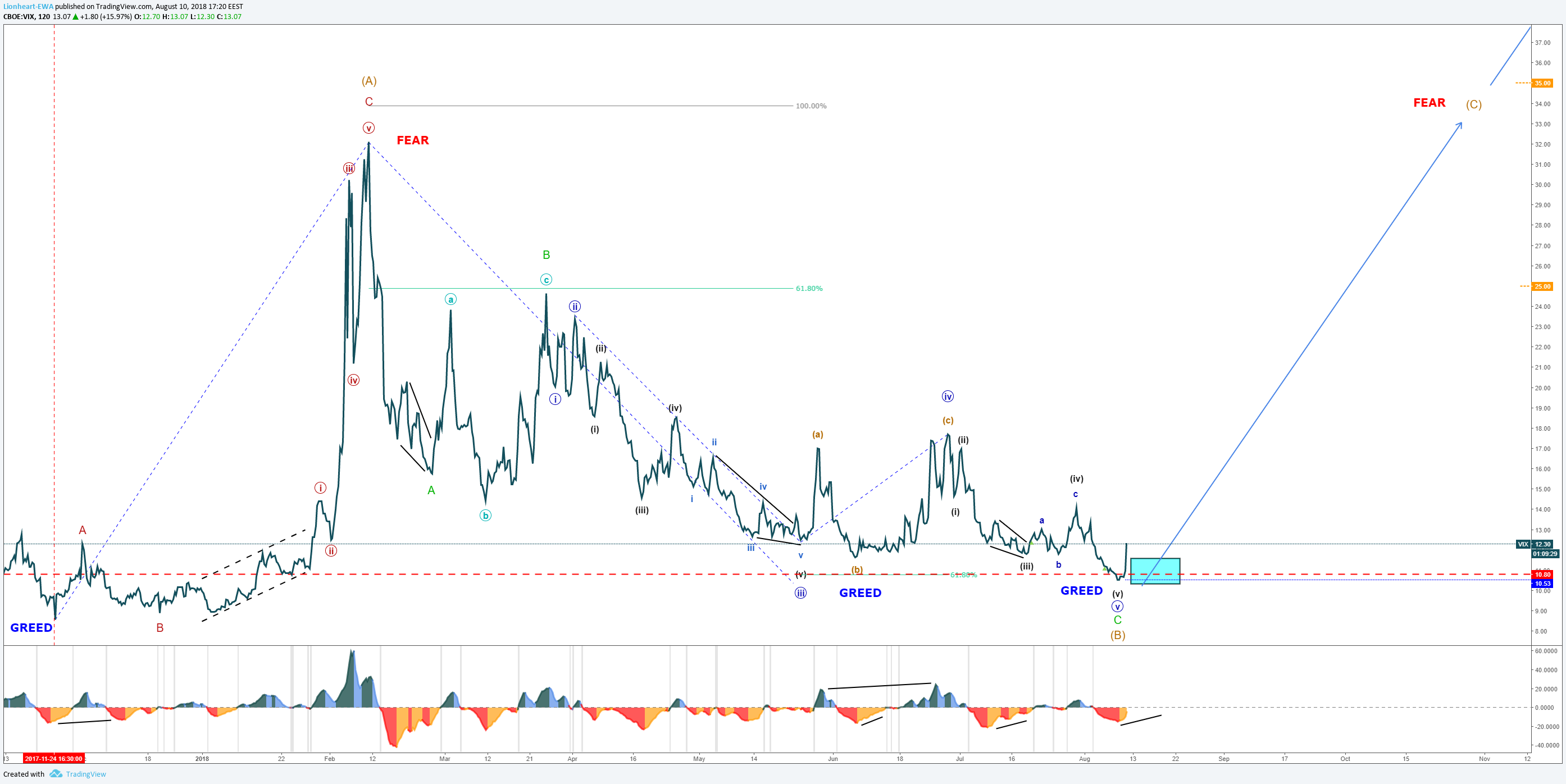The width and height of the screenshot is (1566, 784).
Task: Click the red circled iv wave marker
Action: (x=353, y=380)
